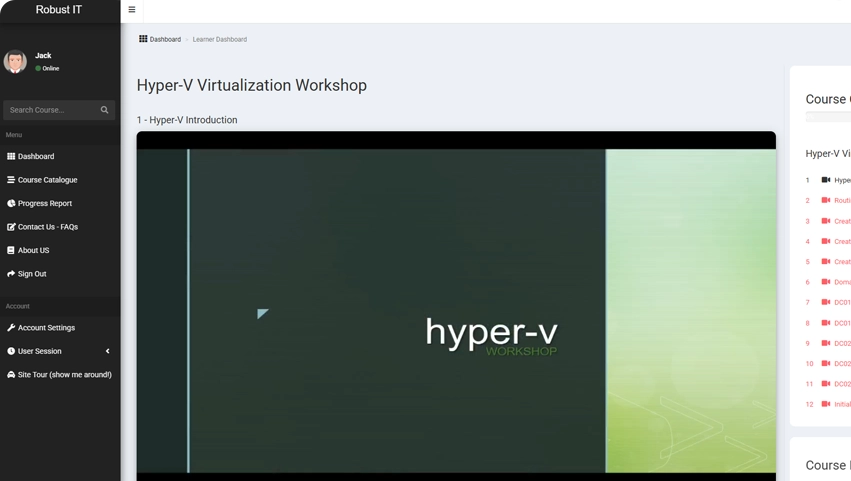The width and height of the screenshot is (851, 481).
Task: Click the video icon for lesson 1
Action: [x=825, y=180]
